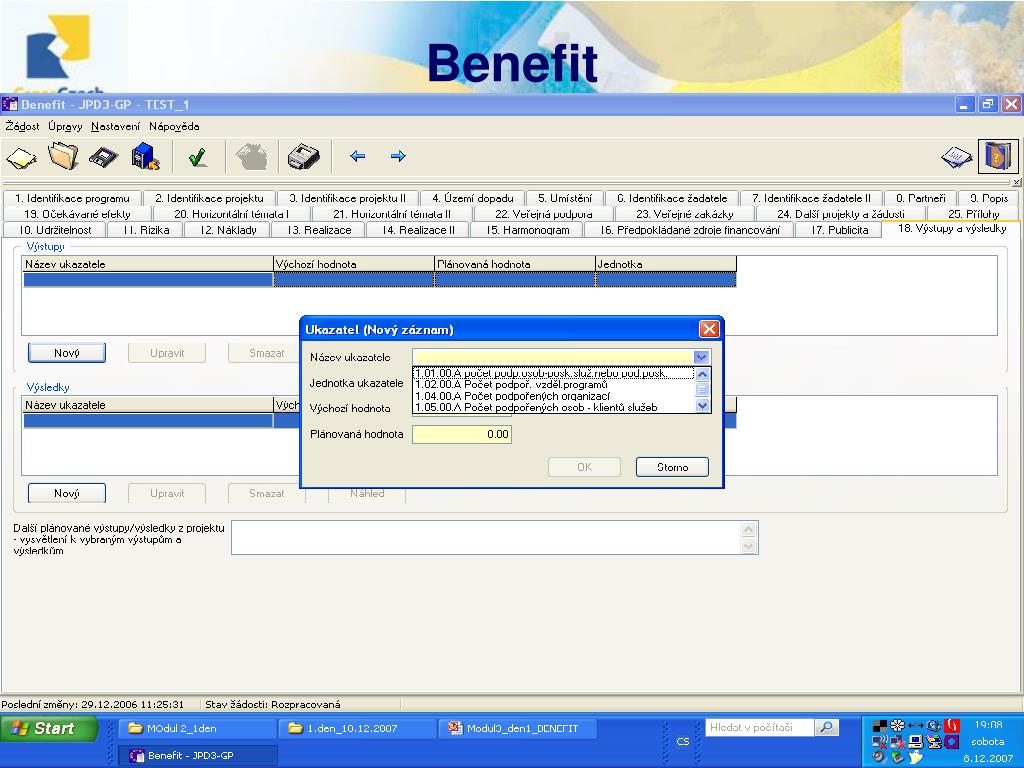Click the CS language indicator in taskbar
Image resolution: width=1024 pixels, height=768 pixels.
(x=682, y=741)
